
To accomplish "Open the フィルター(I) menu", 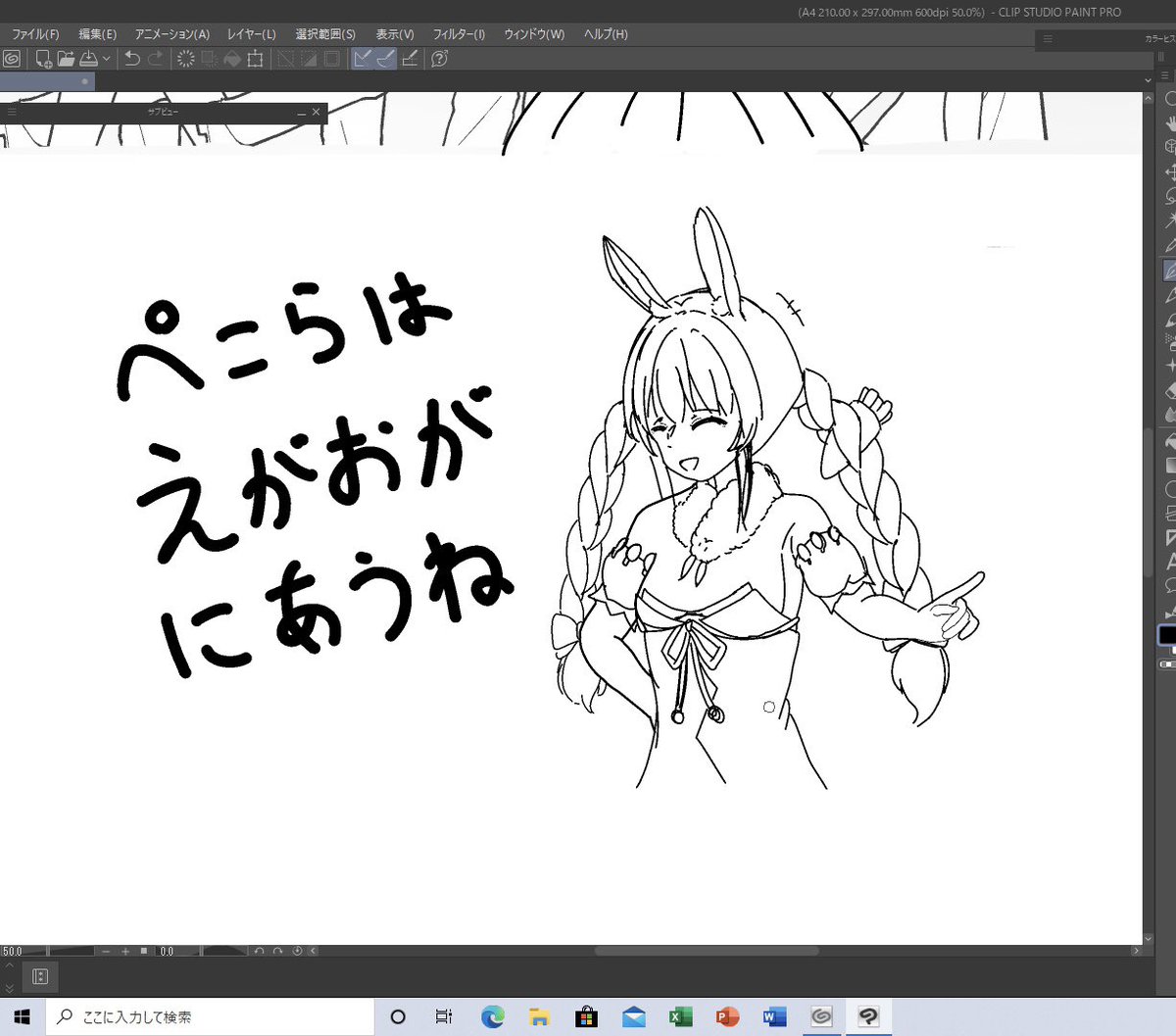I will coord(459,34).
